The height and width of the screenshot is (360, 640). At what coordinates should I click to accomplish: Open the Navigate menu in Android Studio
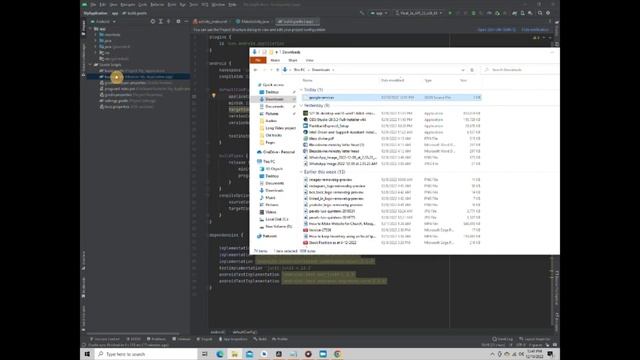pos(128,4)
